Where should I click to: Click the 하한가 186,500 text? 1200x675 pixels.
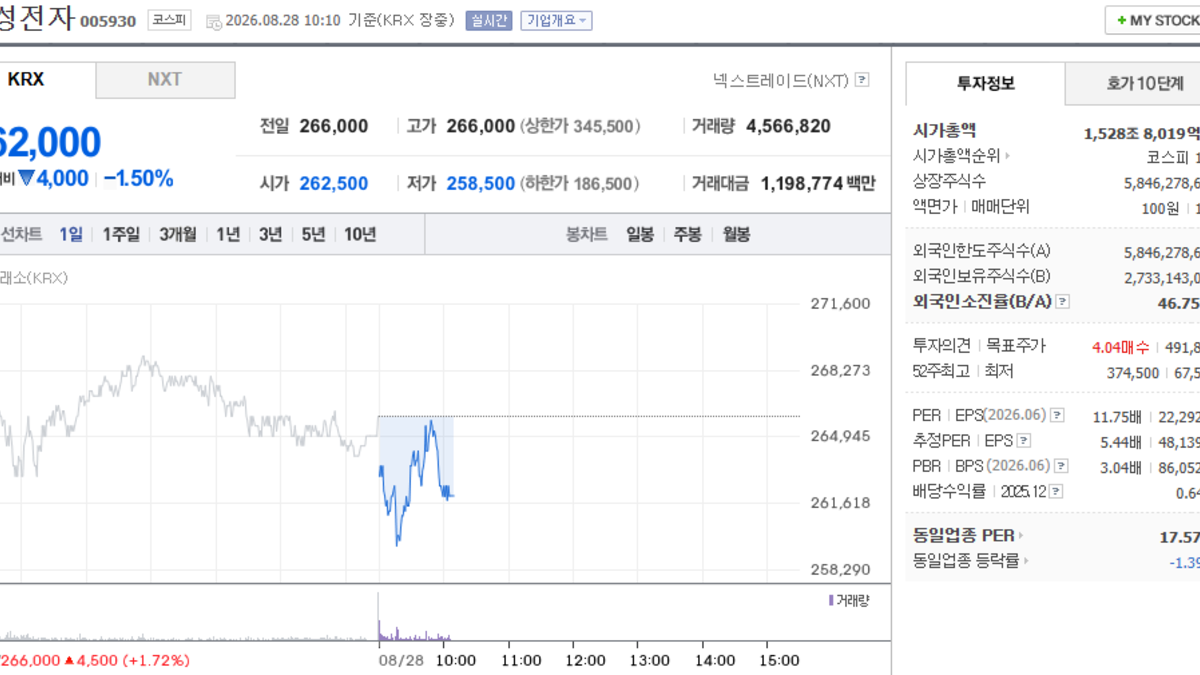(x=581, y=183)
